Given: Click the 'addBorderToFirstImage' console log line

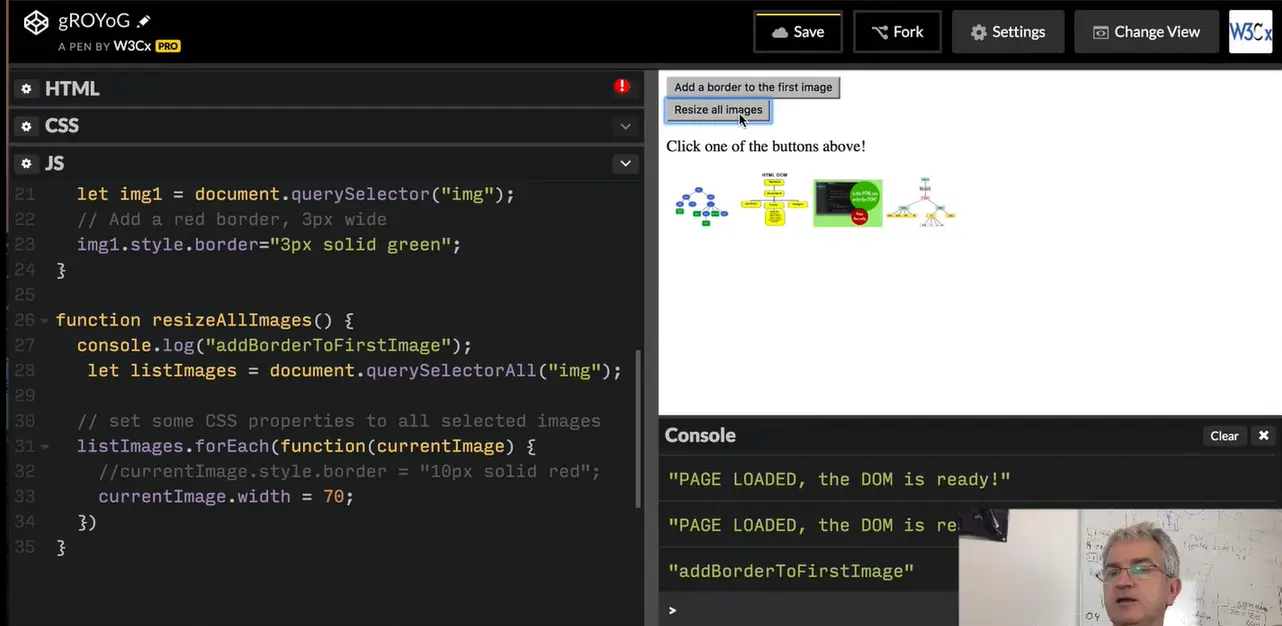Looking at the screenshot, I should [x=791, y=572].
